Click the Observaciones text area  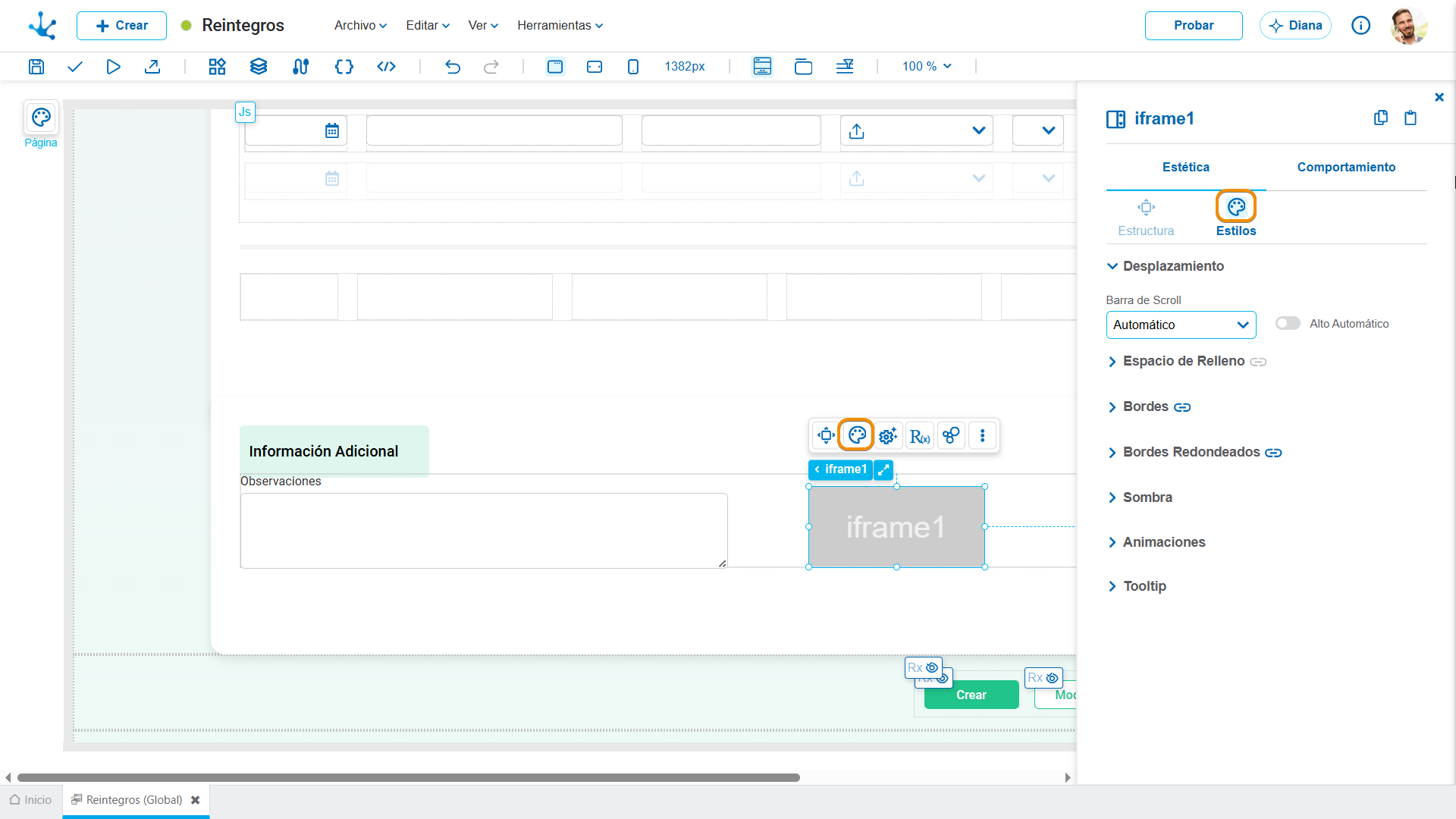(x=484, y=531)
